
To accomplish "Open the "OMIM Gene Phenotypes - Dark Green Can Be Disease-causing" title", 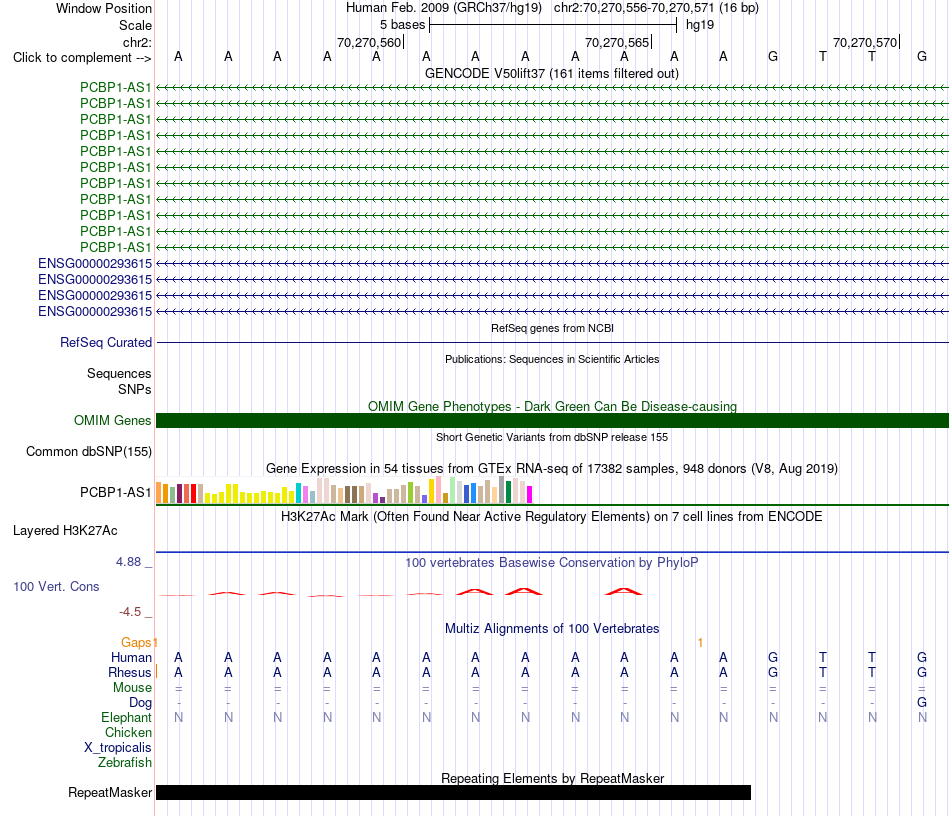I will click(552, 406).
